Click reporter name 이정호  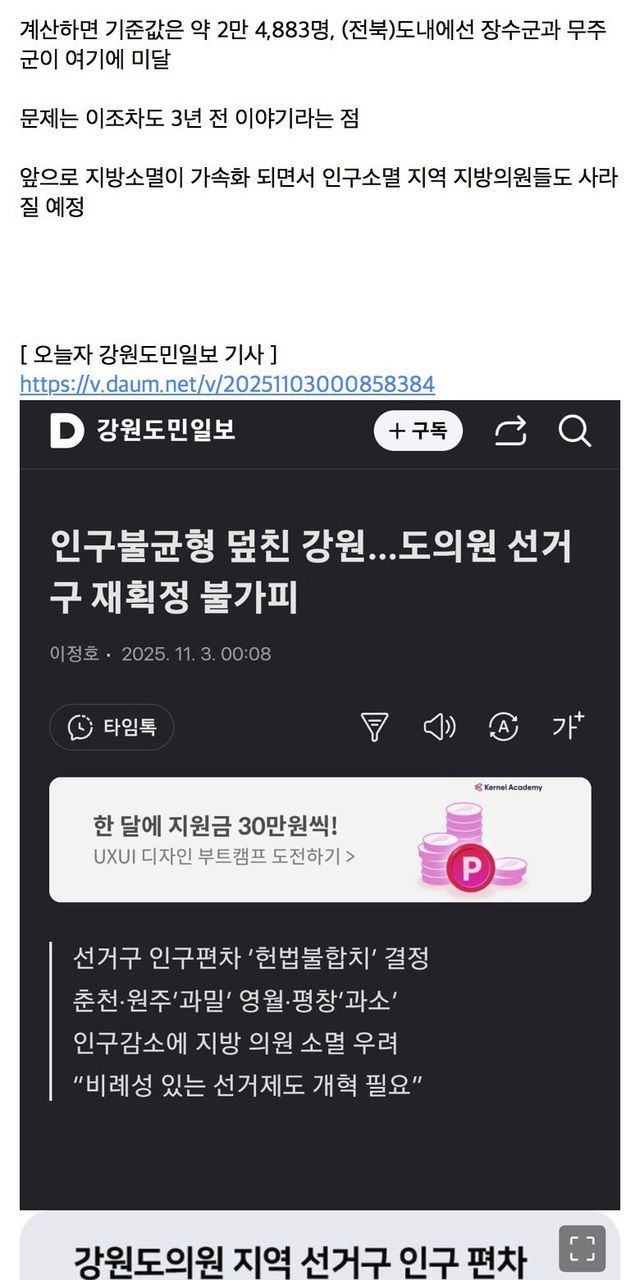(x=74, y=654)
